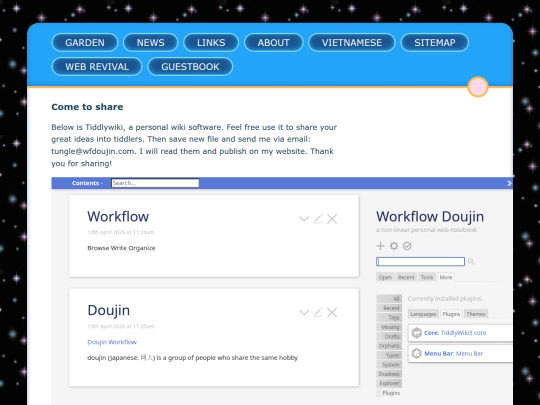Follow the Doujin Workflow link
Viewport: 540px width, 405px height.
(112, 342)
